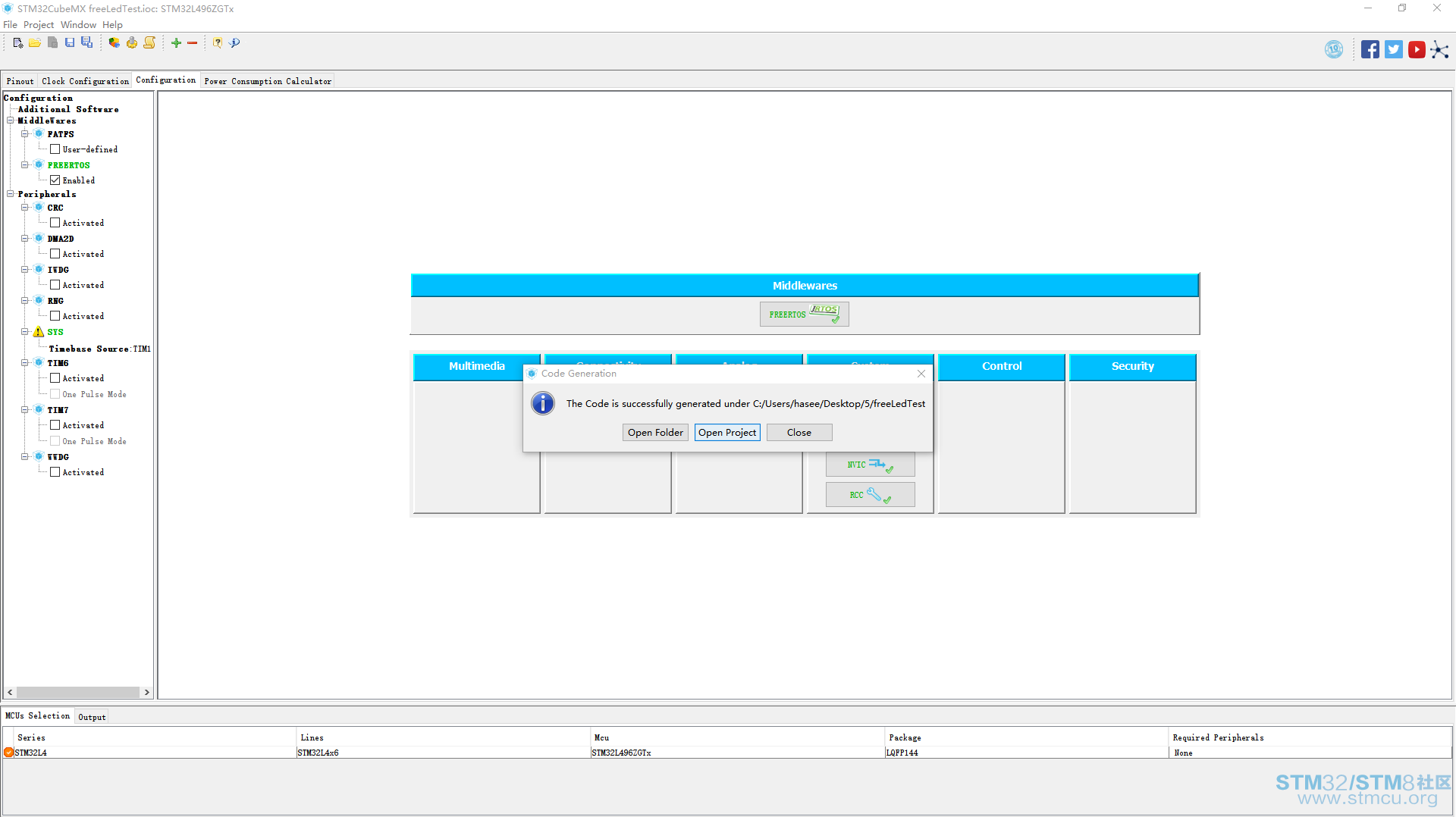The height and width of the screenshot is (817, 1456).
Task: Enable the FATFS User-defined checkbox
Action: (55, 149)
